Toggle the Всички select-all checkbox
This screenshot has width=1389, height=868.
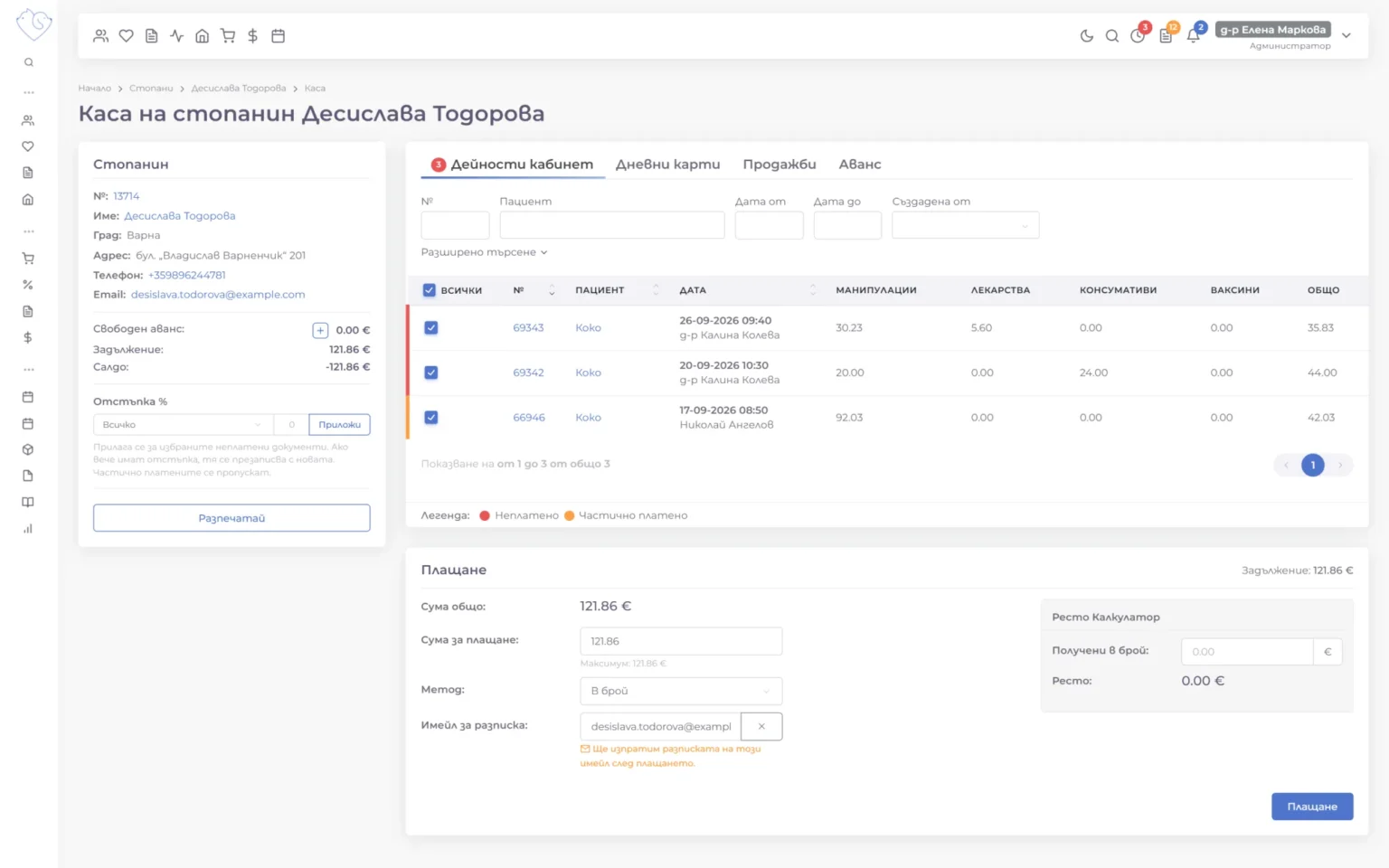[x=430, y=290]
